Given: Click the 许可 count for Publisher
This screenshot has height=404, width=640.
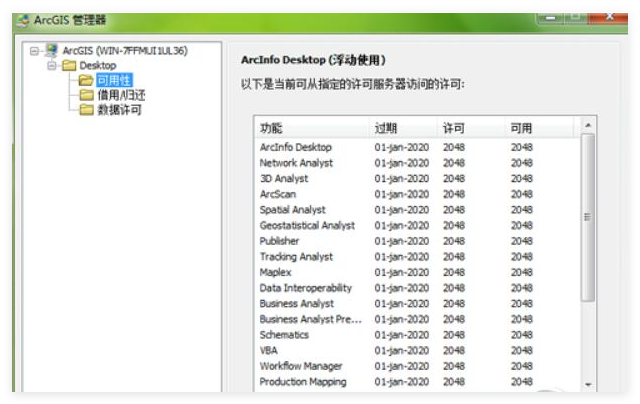Looking at the screenshot, I should pyautogui.click(x=454, y=241).
